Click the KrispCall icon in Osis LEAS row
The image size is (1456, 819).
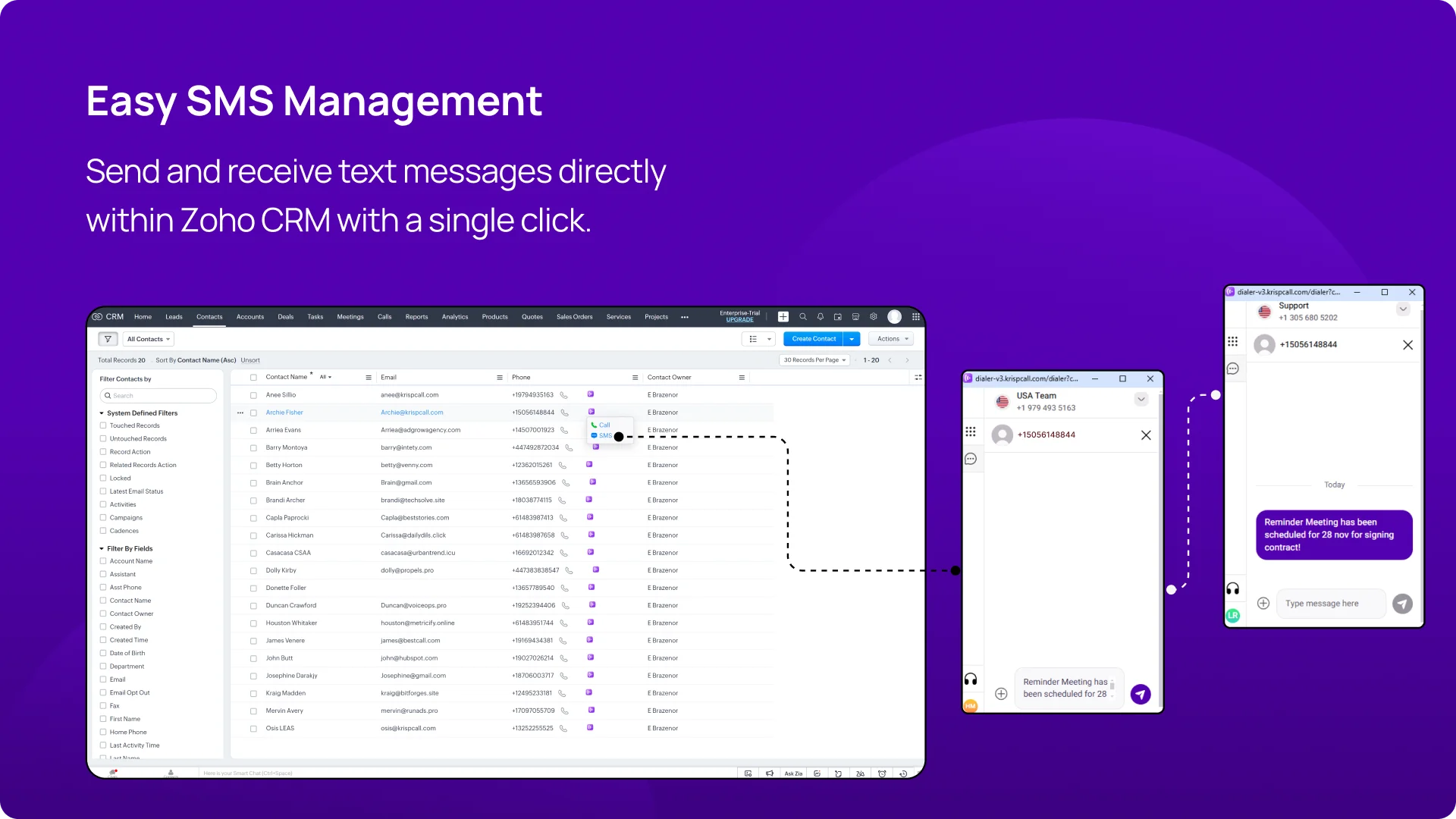coord(590,728)
